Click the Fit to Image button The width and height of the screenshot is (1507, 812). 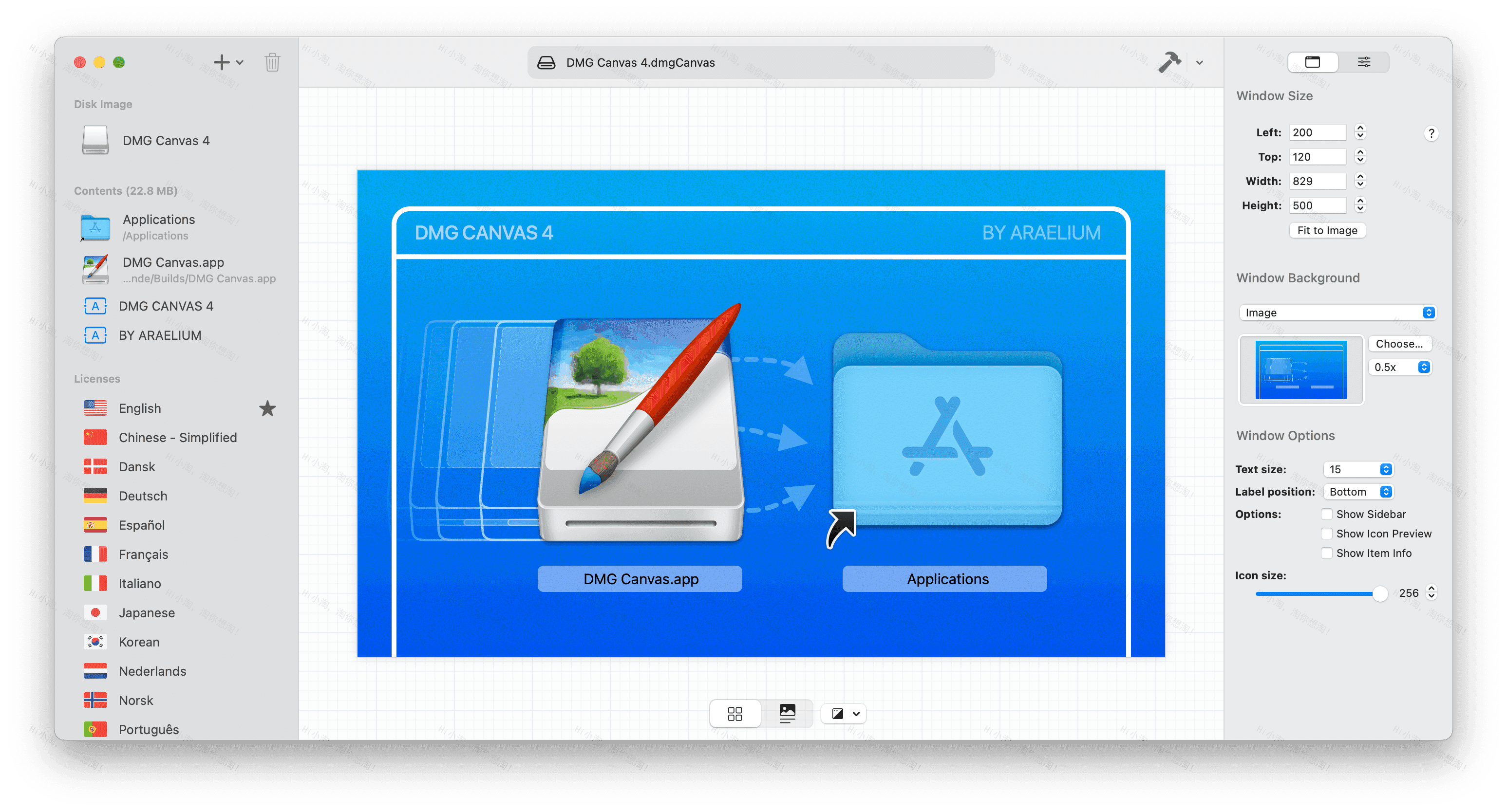point(1327,230)
